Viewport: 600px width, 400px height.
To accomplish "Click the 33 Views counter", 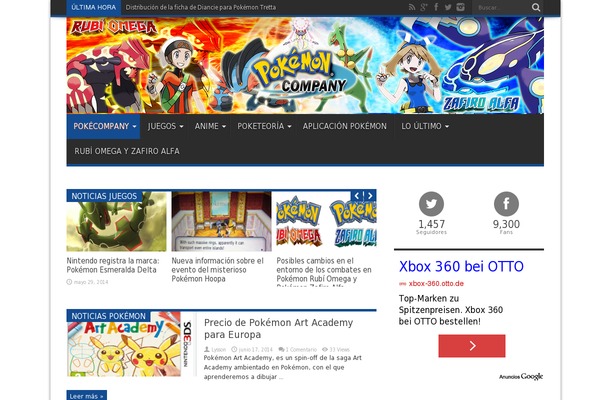I will click(x=339, y=349).
